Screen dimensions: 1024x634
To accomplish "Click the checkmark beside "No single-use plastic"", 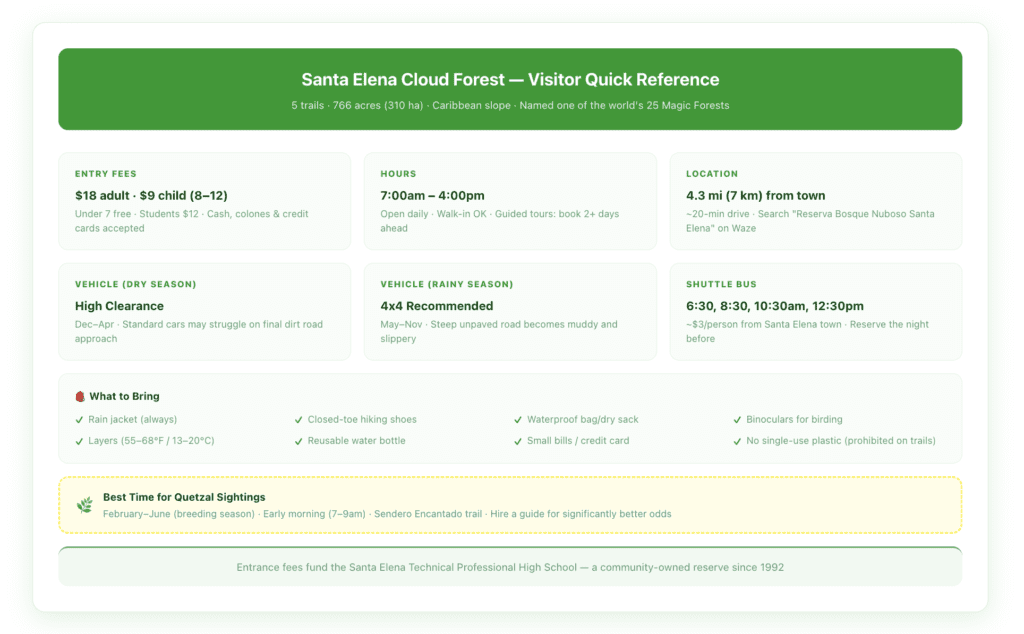I will tap(737, 440).
